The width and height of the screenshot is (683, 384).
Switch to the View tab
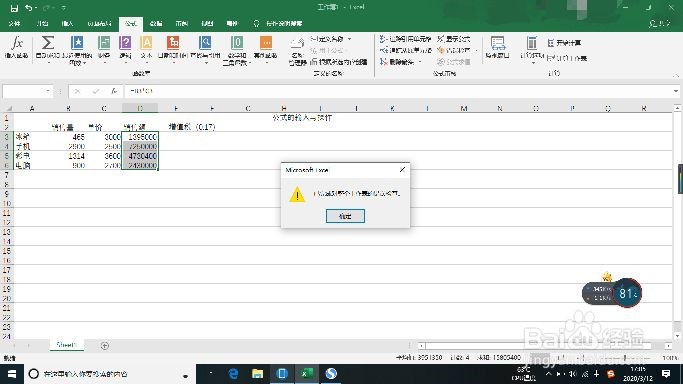point(207,24)
